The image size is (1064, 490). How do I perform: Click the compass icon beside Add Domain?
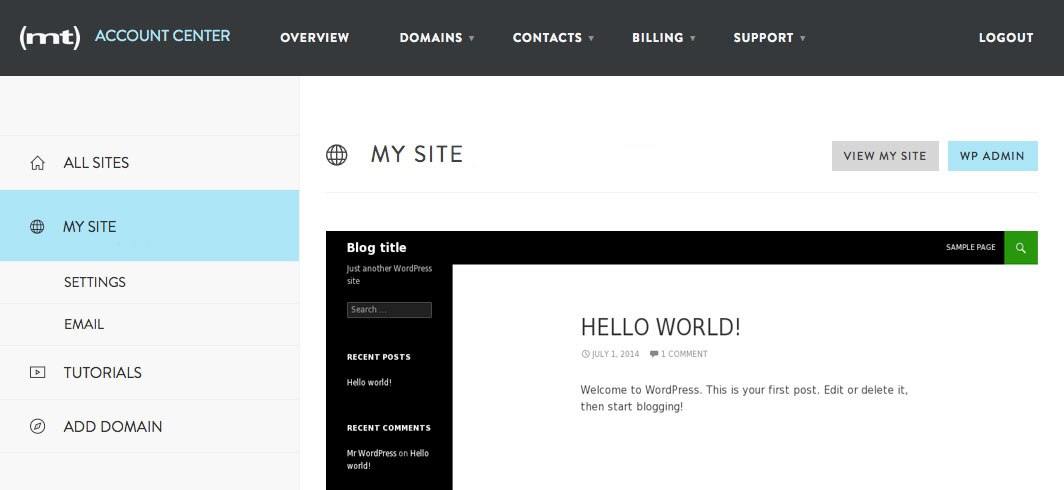[x=37, y=426]
